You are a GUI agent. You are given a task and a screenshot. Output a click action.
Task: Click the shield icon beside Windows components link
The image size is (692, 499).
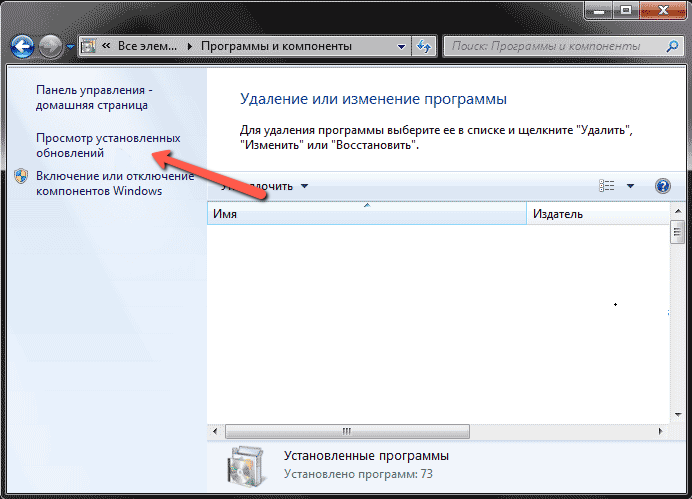pyautogui.click(x=21, y=176)
